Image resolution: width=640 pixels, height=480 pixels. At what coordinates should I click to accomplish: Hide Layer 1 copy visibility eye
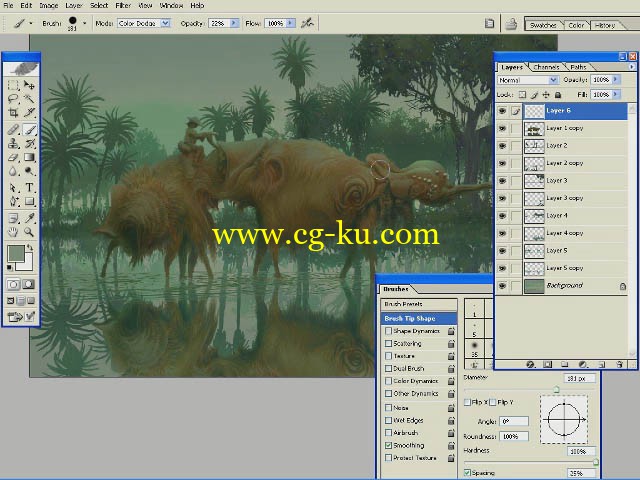tap(502, 128)
